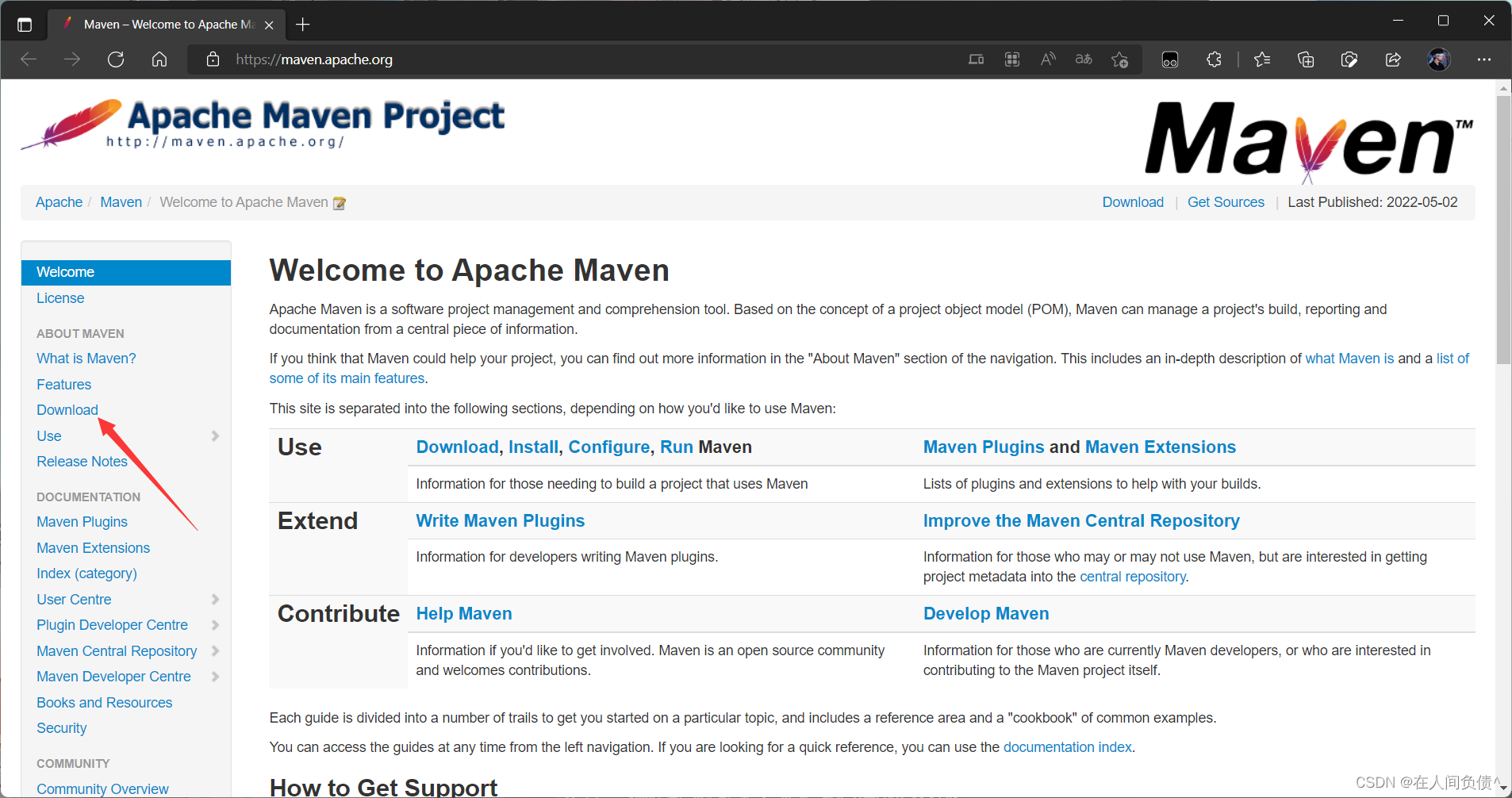Click Run link in Use row
This screenshot has width=1512, height=798.
[677, 447]
